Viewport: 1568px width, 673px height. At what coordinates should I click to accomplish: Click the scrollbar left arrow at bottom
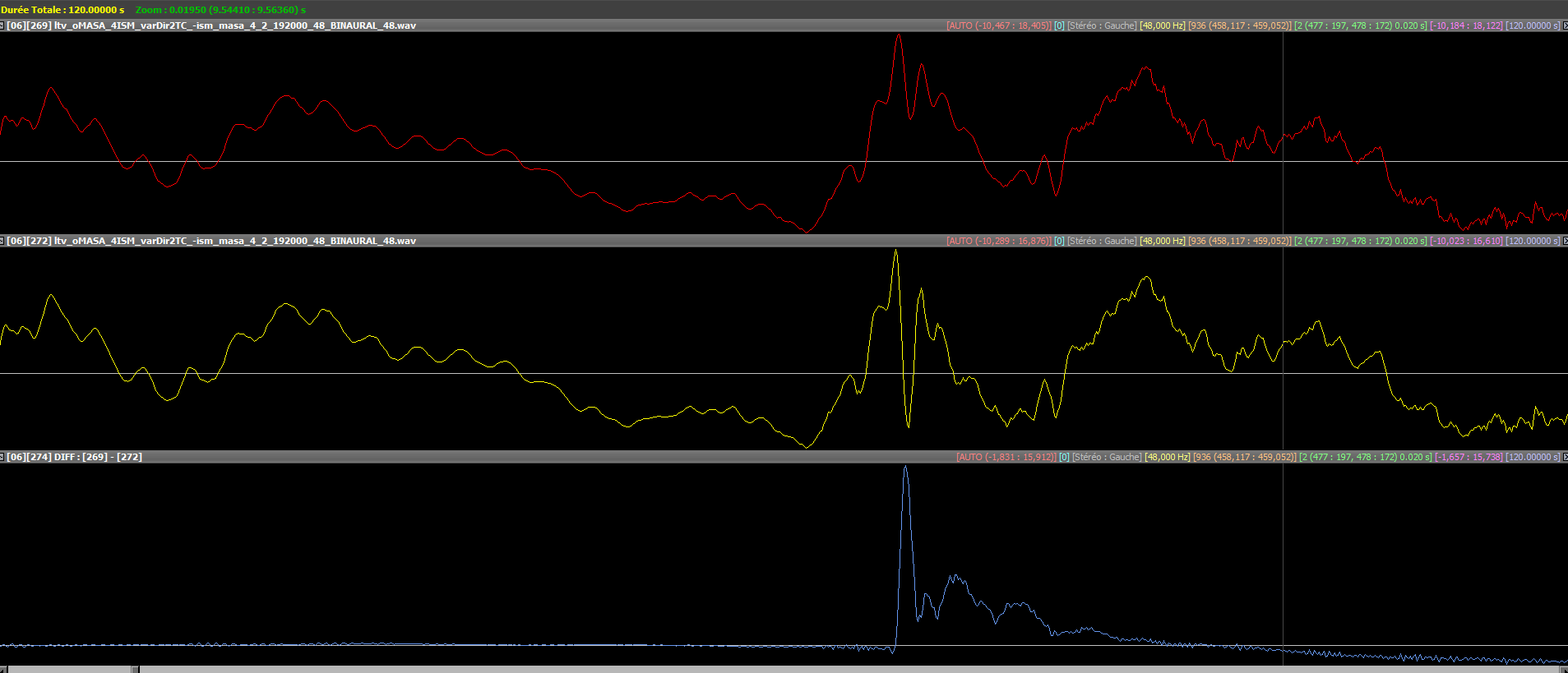(3, 669)
